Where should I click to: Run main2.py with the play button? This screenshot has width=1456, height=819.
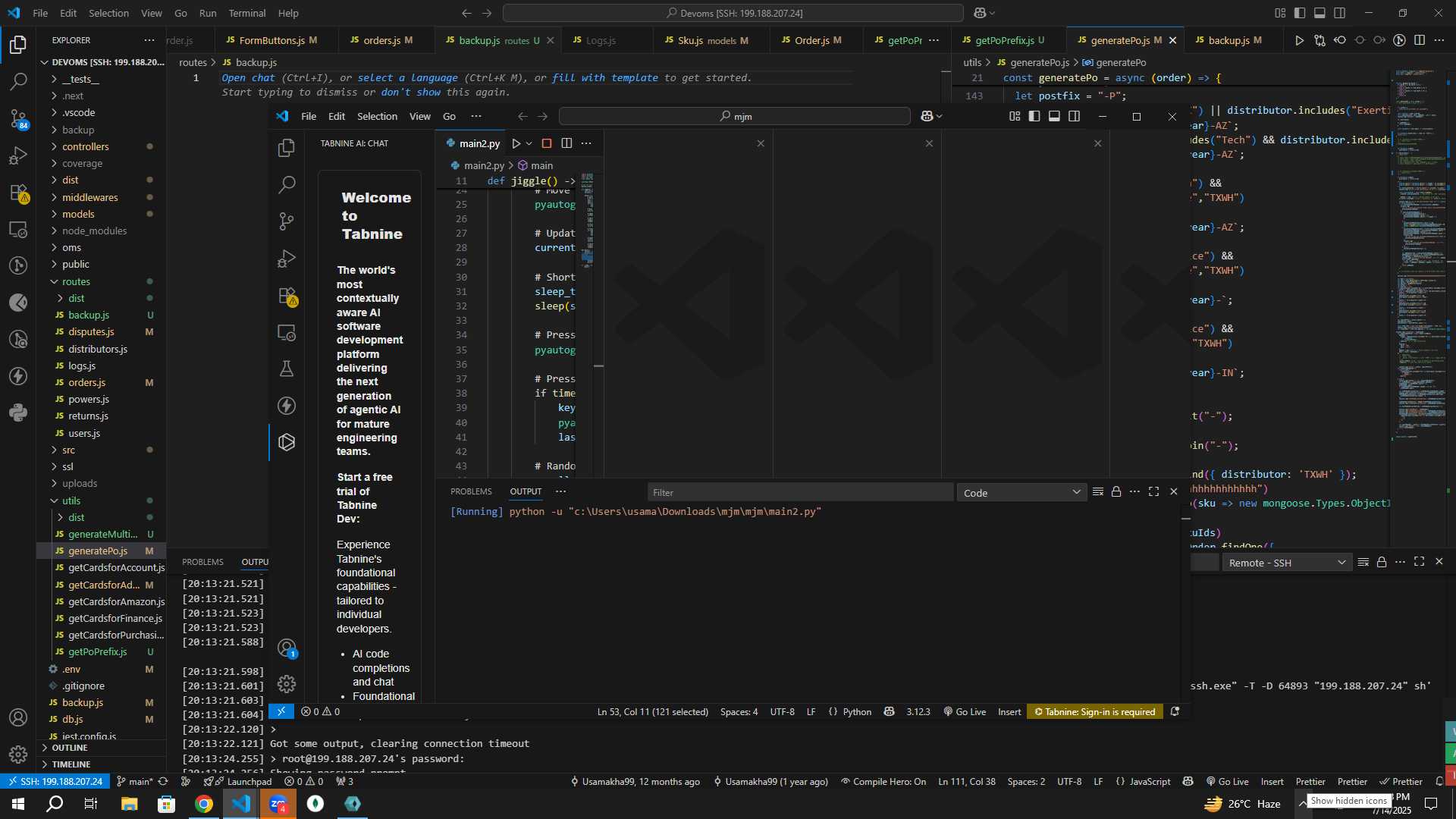coord(516,143)
